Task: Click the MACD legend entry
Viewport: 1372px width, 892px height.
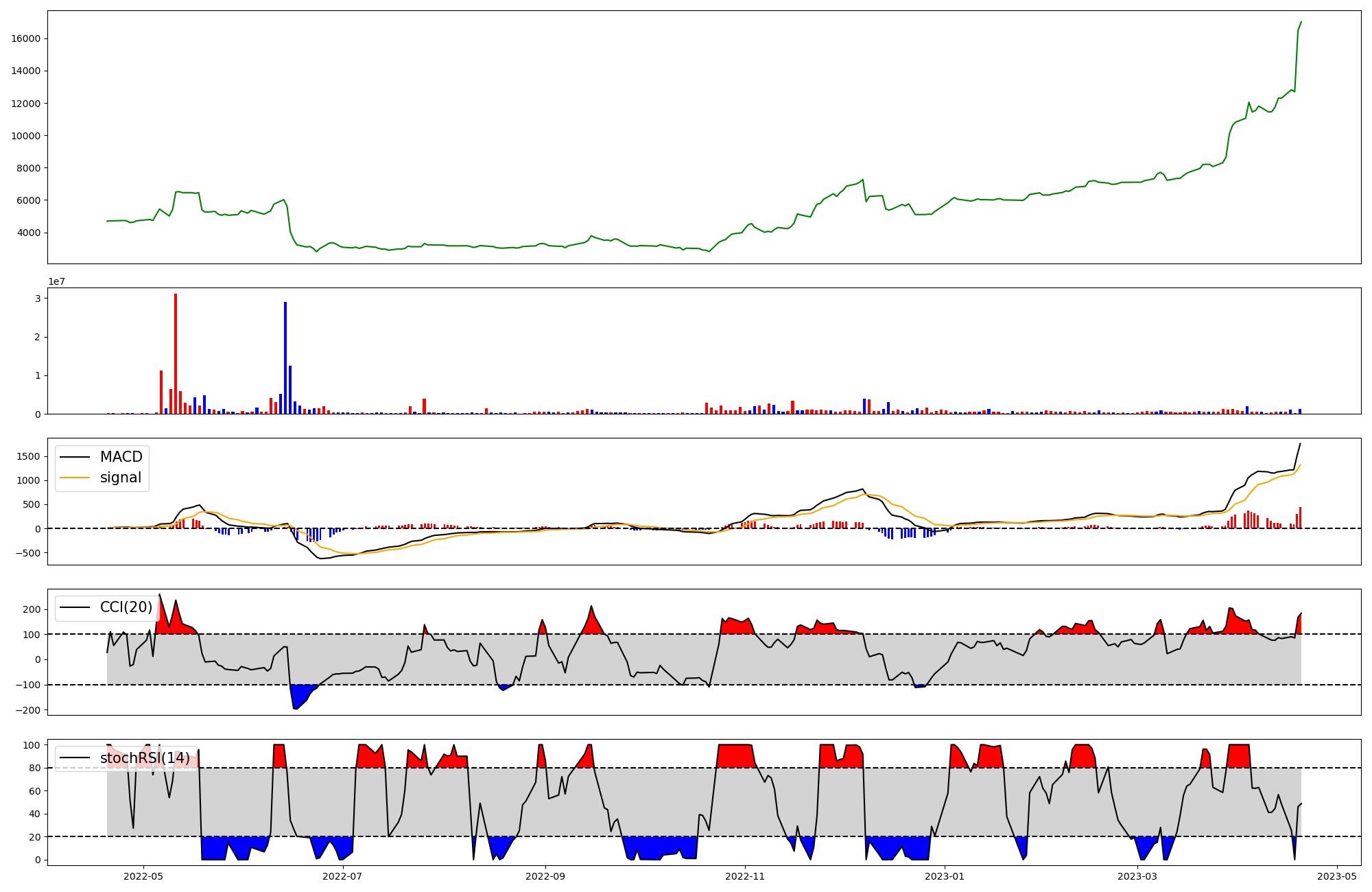Action: [121, 457]
